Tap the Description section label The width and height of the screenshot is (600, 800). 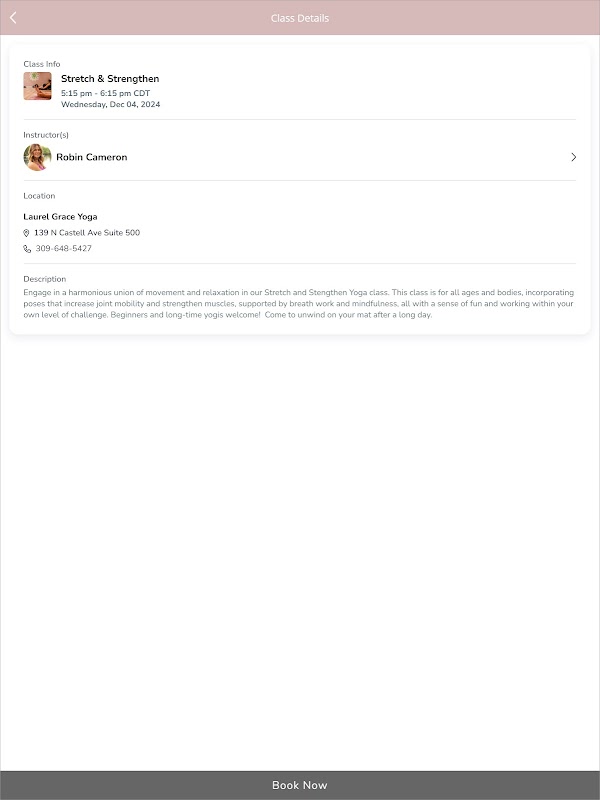45,279
